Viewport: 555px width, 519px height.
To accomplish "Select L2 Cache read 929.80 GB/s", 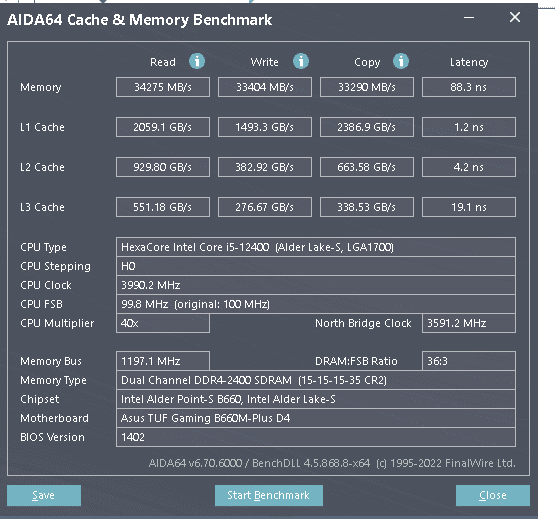I will point(163,167).
